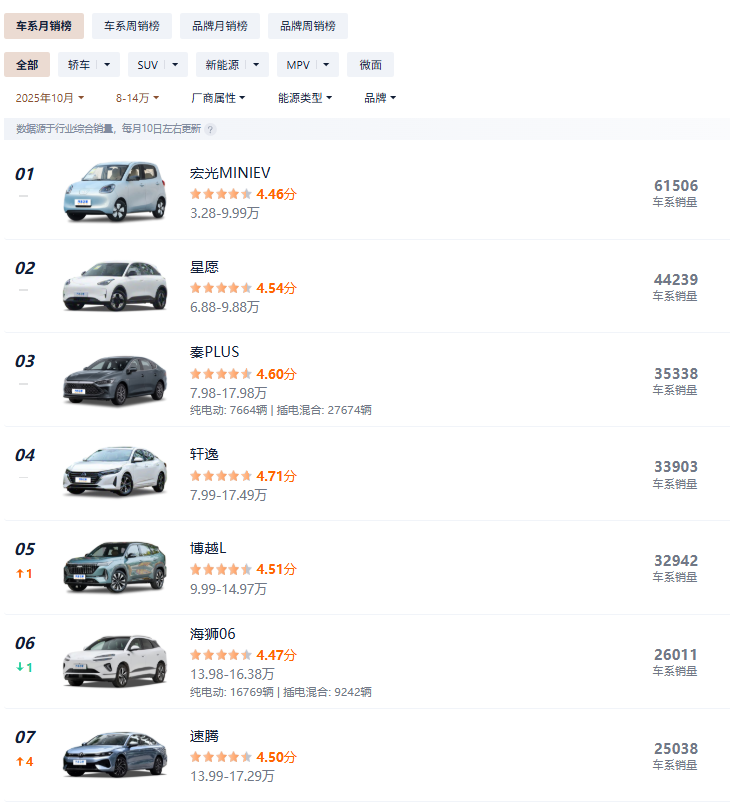Expand the SUV filter dropdown arrow

coord(177,65)
